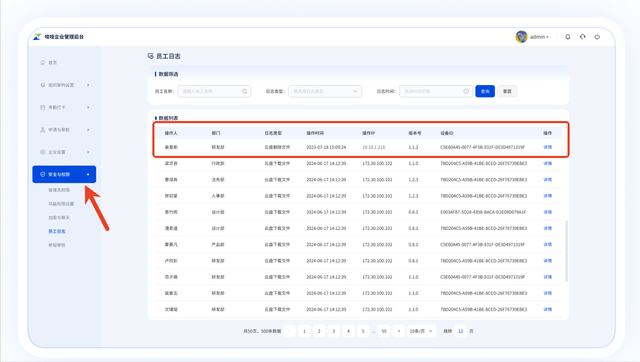Screen dimensions: 640x362
Task: Click the 10.10.1.218 IP cell
Action: (373, 147)
